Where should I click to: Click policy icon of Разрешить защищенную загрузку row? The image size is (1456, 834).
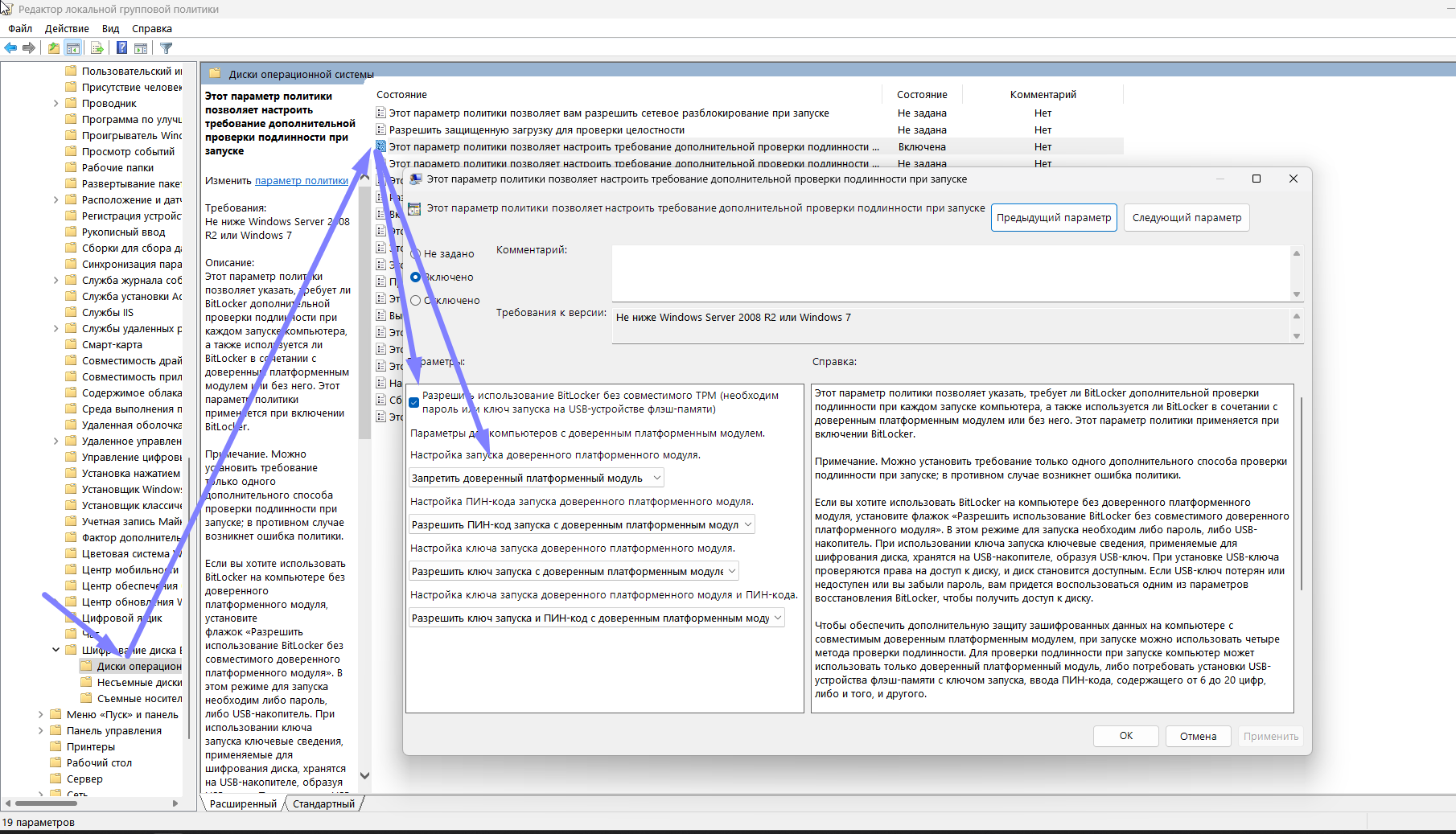[x=381, y=130]
